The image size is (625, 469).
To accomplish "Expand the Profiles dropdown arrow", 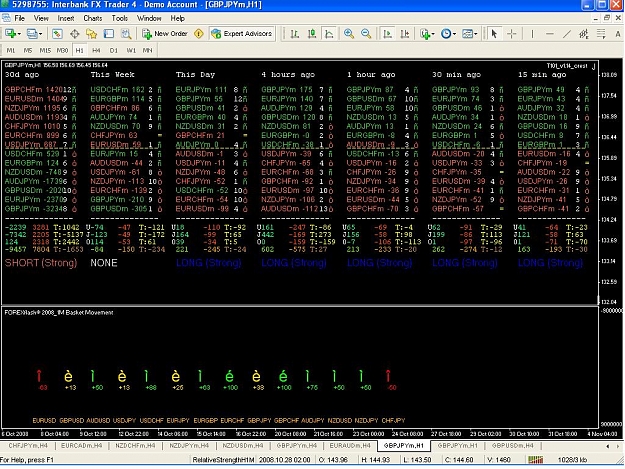I will (40, 34).
